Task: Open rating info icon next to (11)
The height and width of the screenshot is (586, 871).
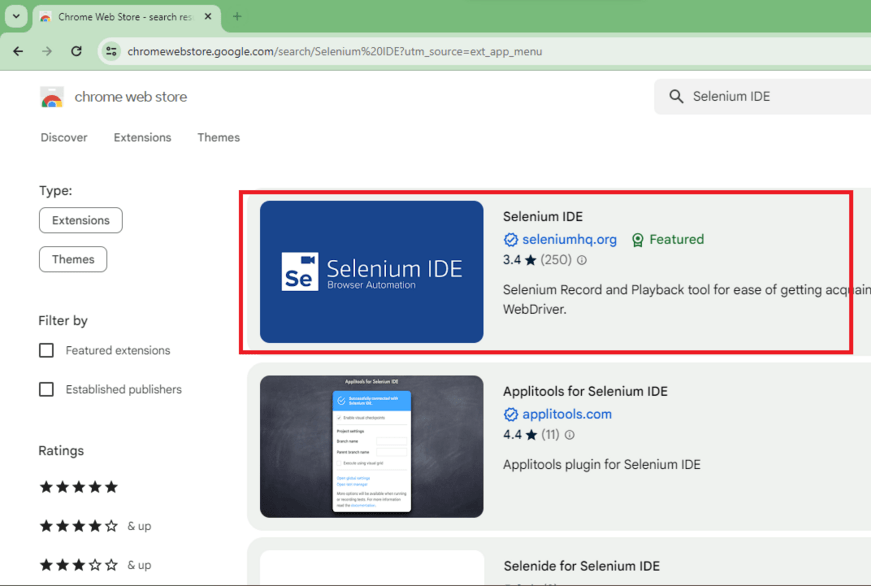Action: tap(569, 435)
